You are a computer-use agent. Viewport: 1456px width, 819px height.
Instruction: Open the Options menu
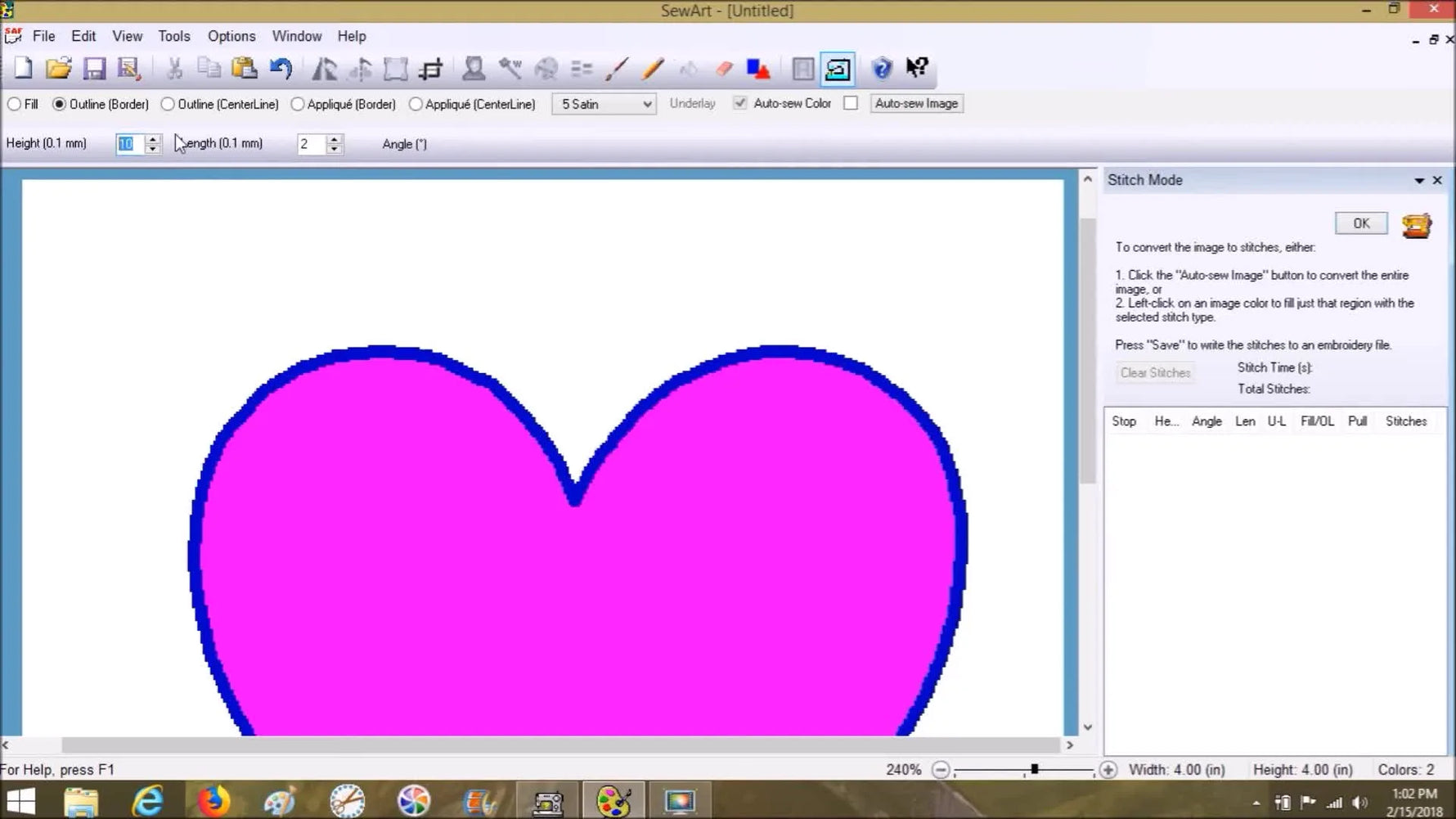(x=231, y=36)
